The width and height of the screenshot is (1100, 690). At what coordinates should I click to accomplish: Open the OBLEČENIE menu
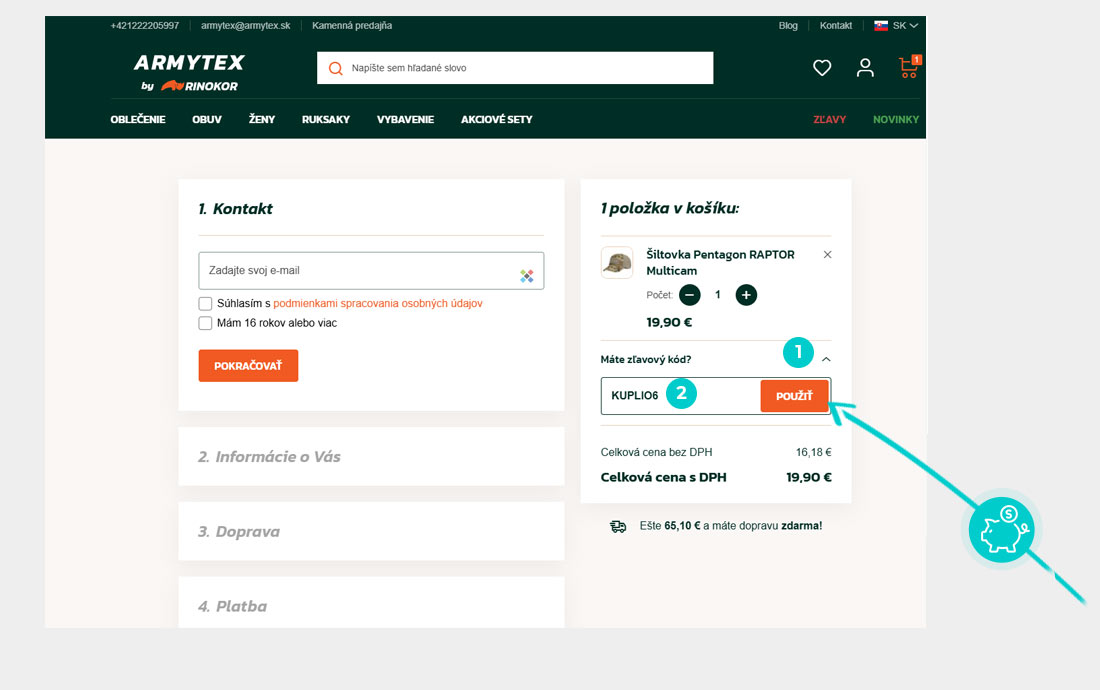pos(138,120)
